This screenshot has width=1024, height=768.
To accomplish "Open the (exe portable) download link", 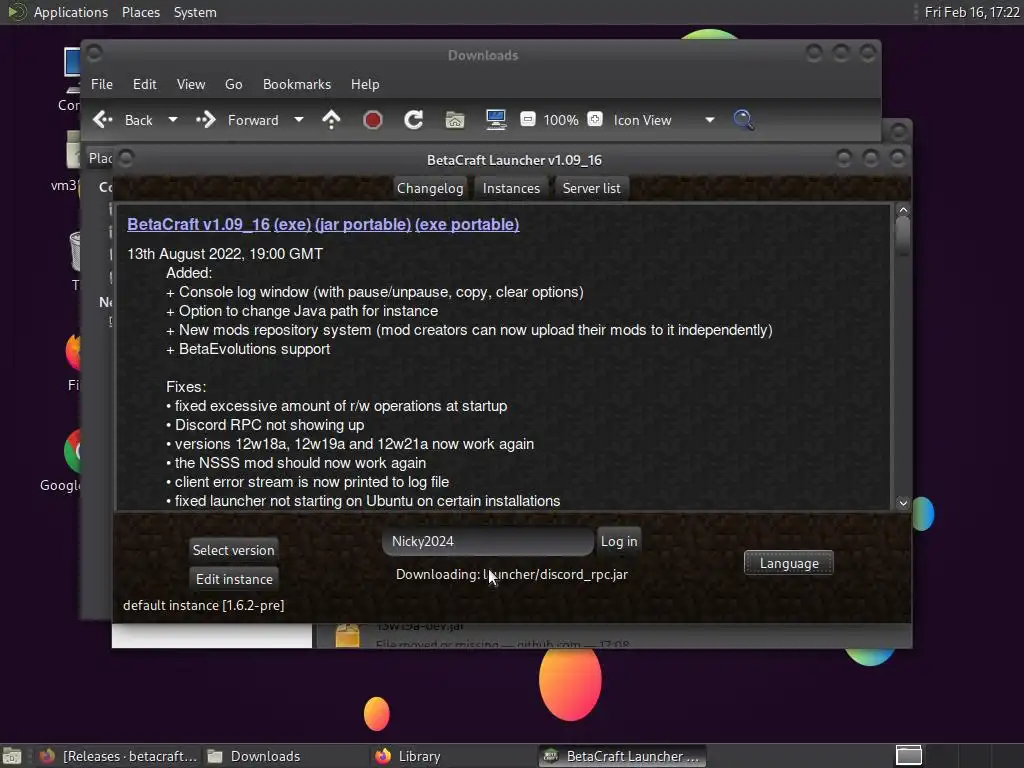I will [x=467, y=225].
